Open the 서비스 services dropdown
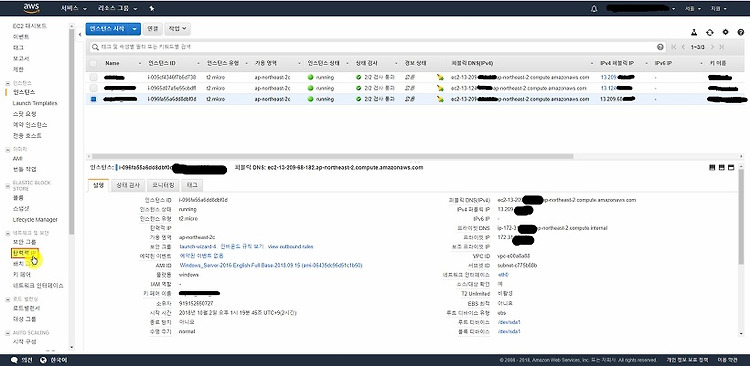This screenshot has width=750, height=366. tap(74, 9)
